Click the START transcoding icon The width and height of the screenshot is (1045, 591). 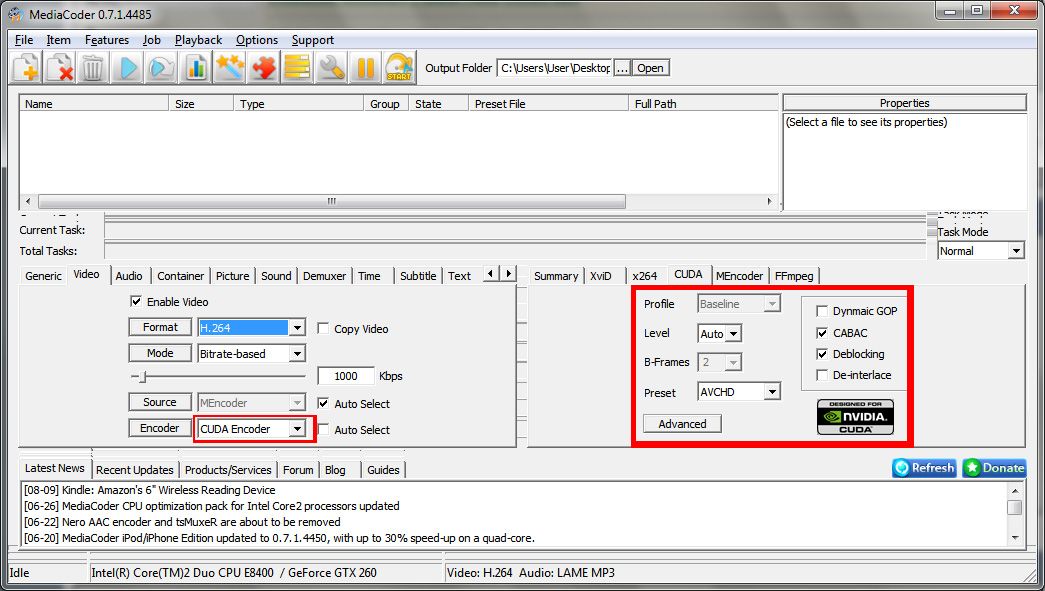pos(399,67)
